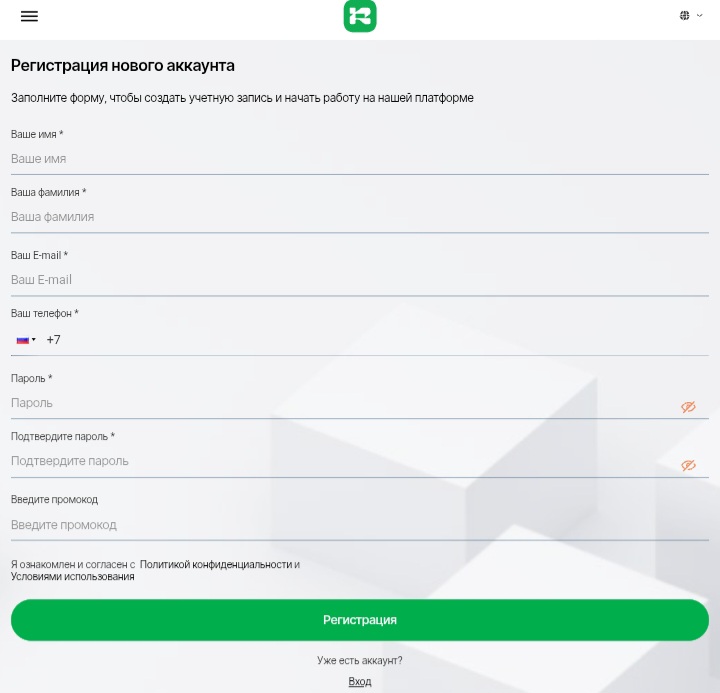Image resolution: width=720 pixels, height=693 pixels.
Task: Focus the Пароль input field
Action: click(x=340, y=403)
